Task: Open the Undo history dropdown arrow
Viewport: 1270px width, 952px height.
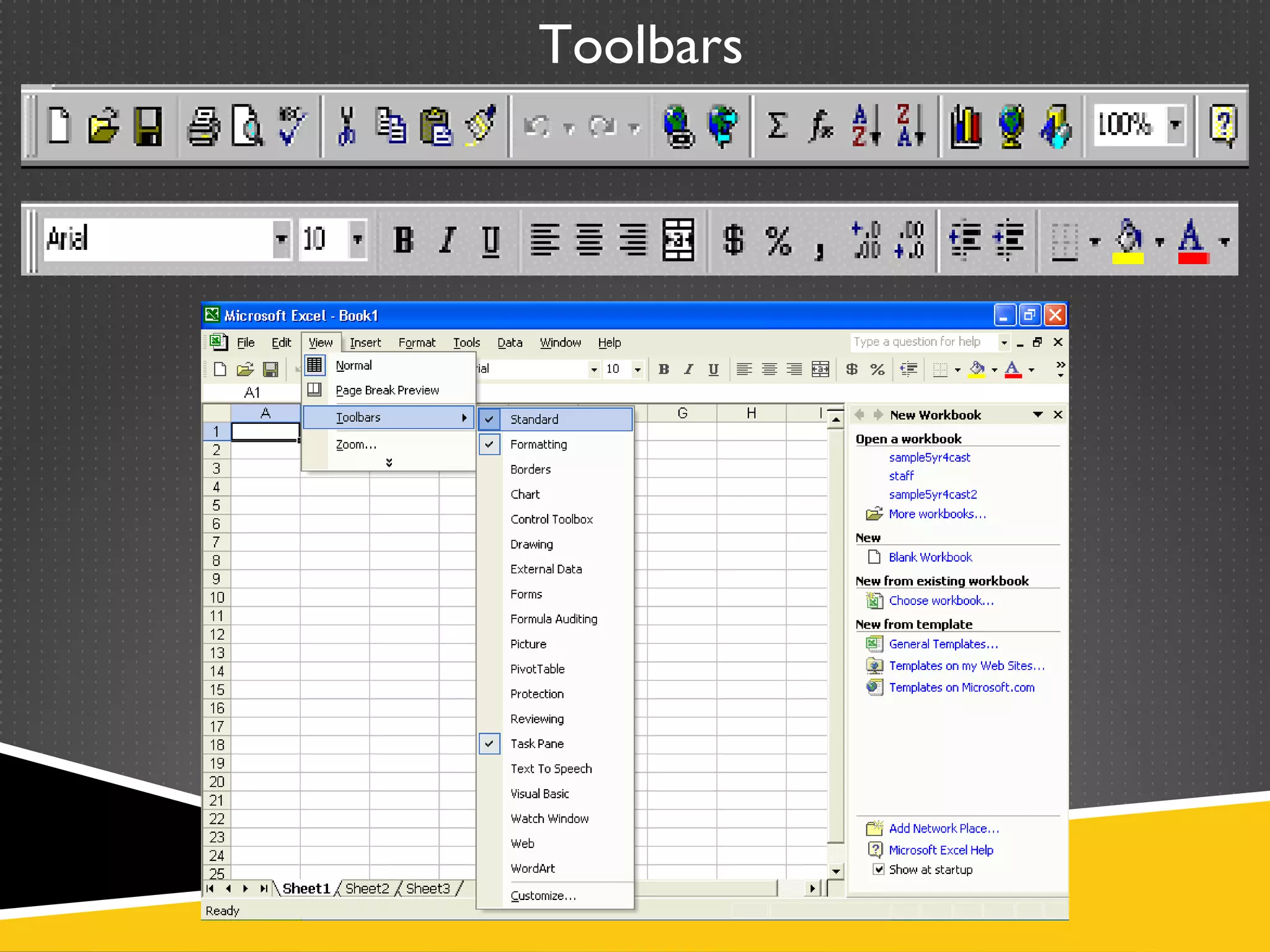Action: coord(569,128)
